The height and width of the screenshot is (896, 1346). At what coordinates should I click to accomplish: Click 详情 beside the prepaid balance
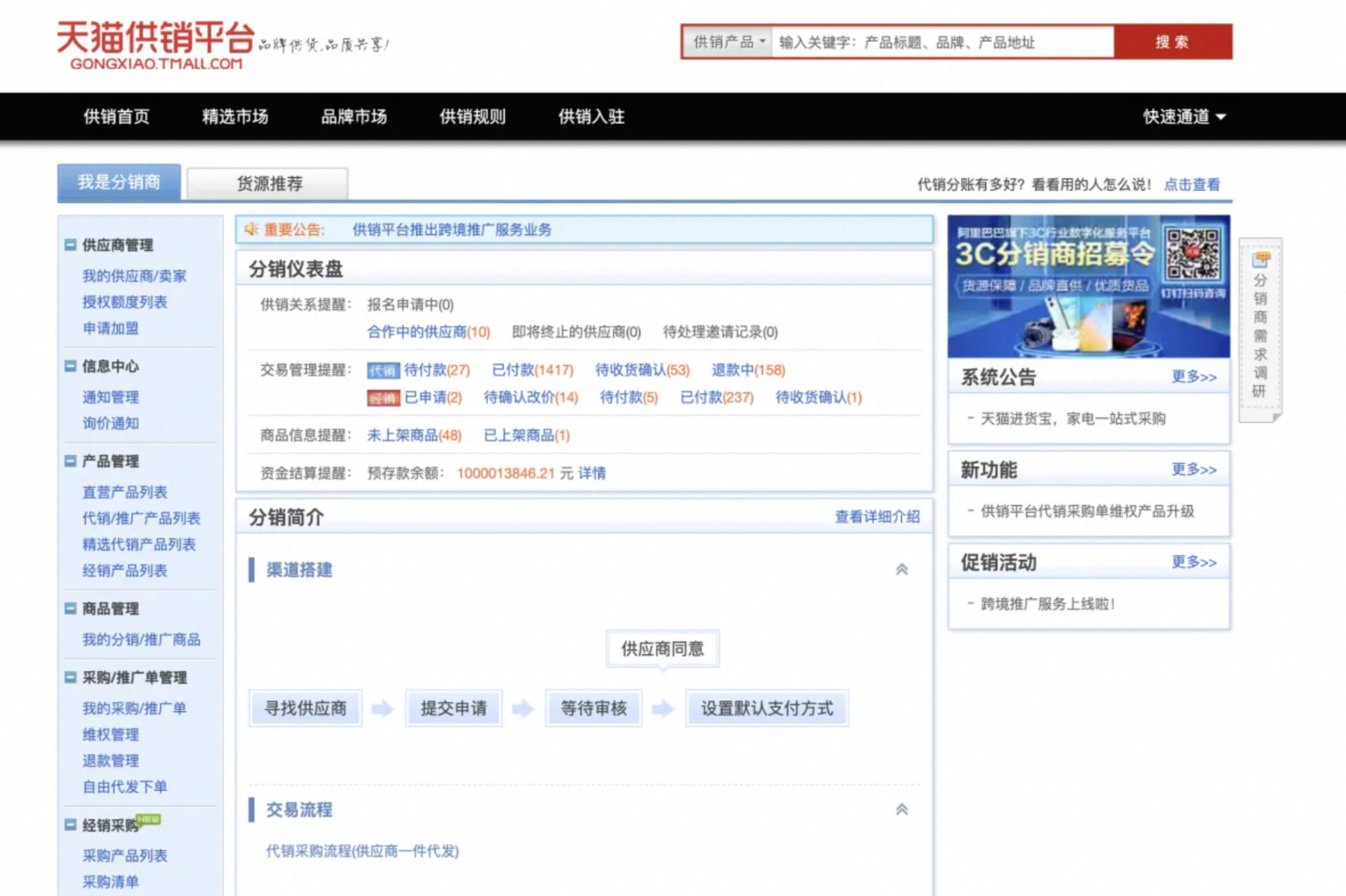click(x=592, y=474)
